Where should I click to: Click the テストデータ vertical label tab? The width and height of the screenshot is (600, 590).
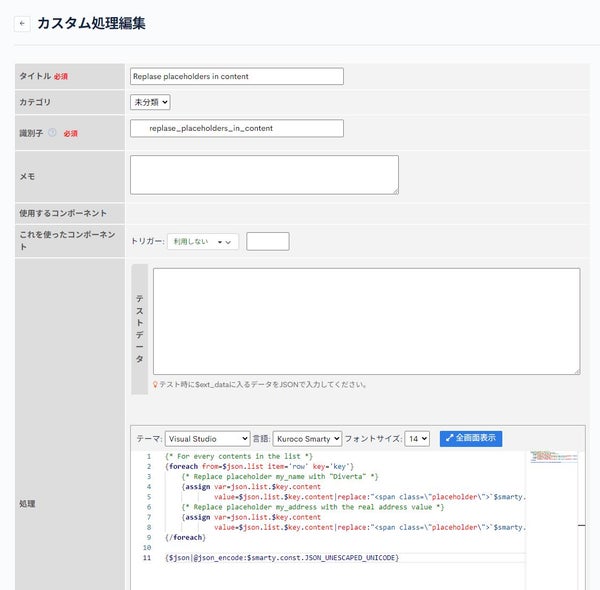[139, 329]
